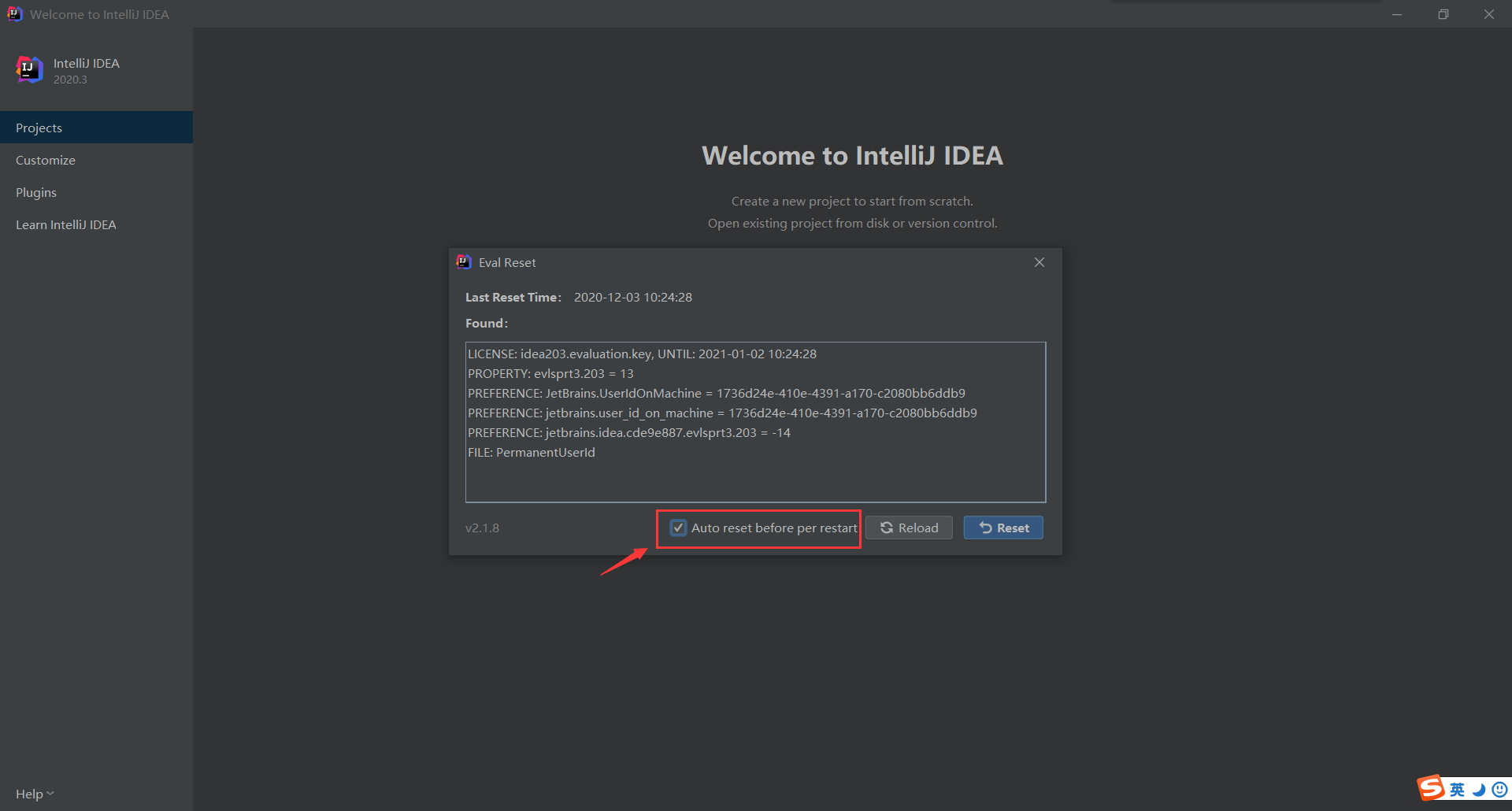Click the Sogou moon icon
The height and width of the screenshot is (811, 1512).
coord(1479,790)
